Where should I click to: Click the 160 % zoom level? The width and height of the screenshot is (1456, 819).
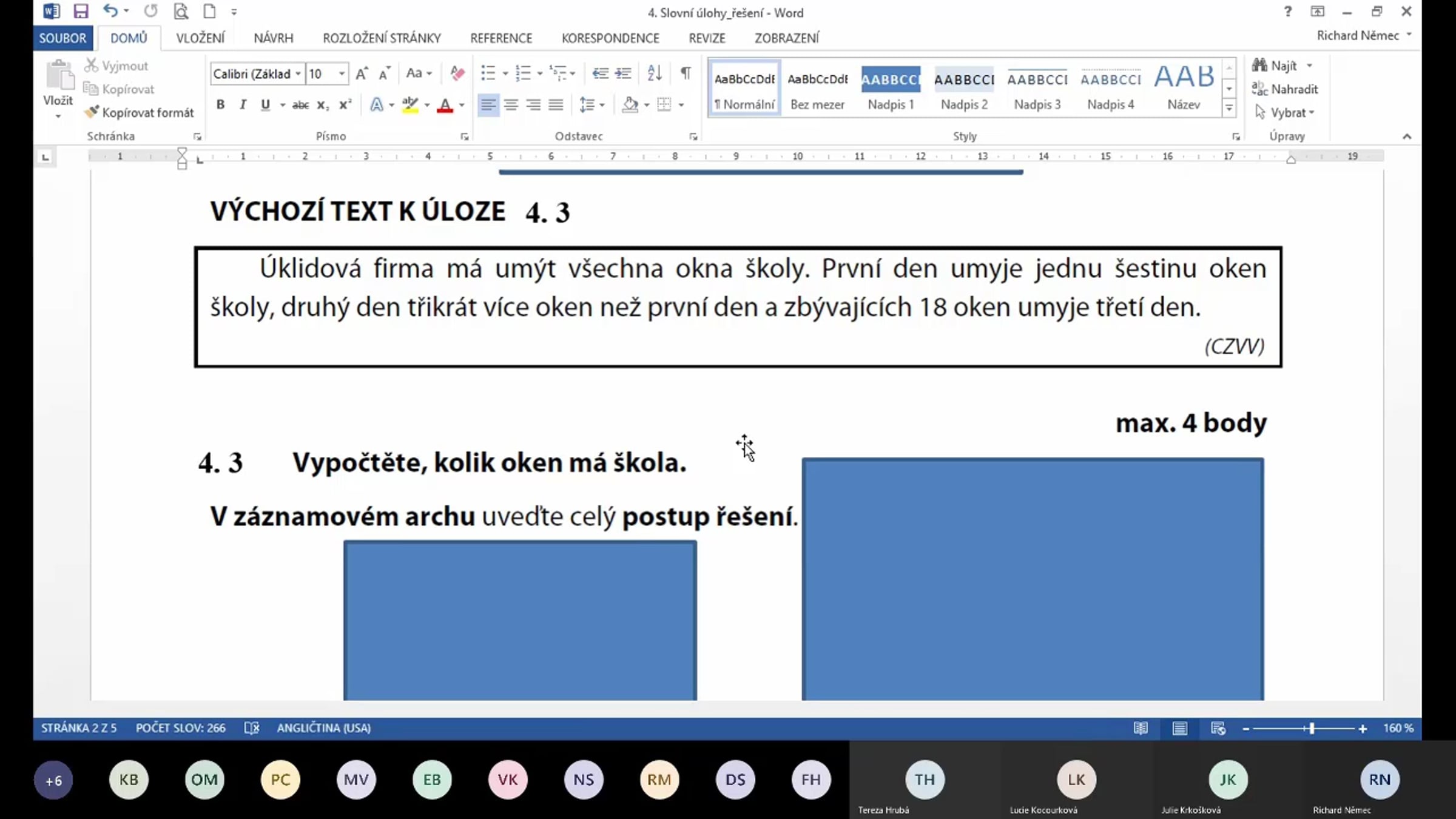[x=1398, y=728]
